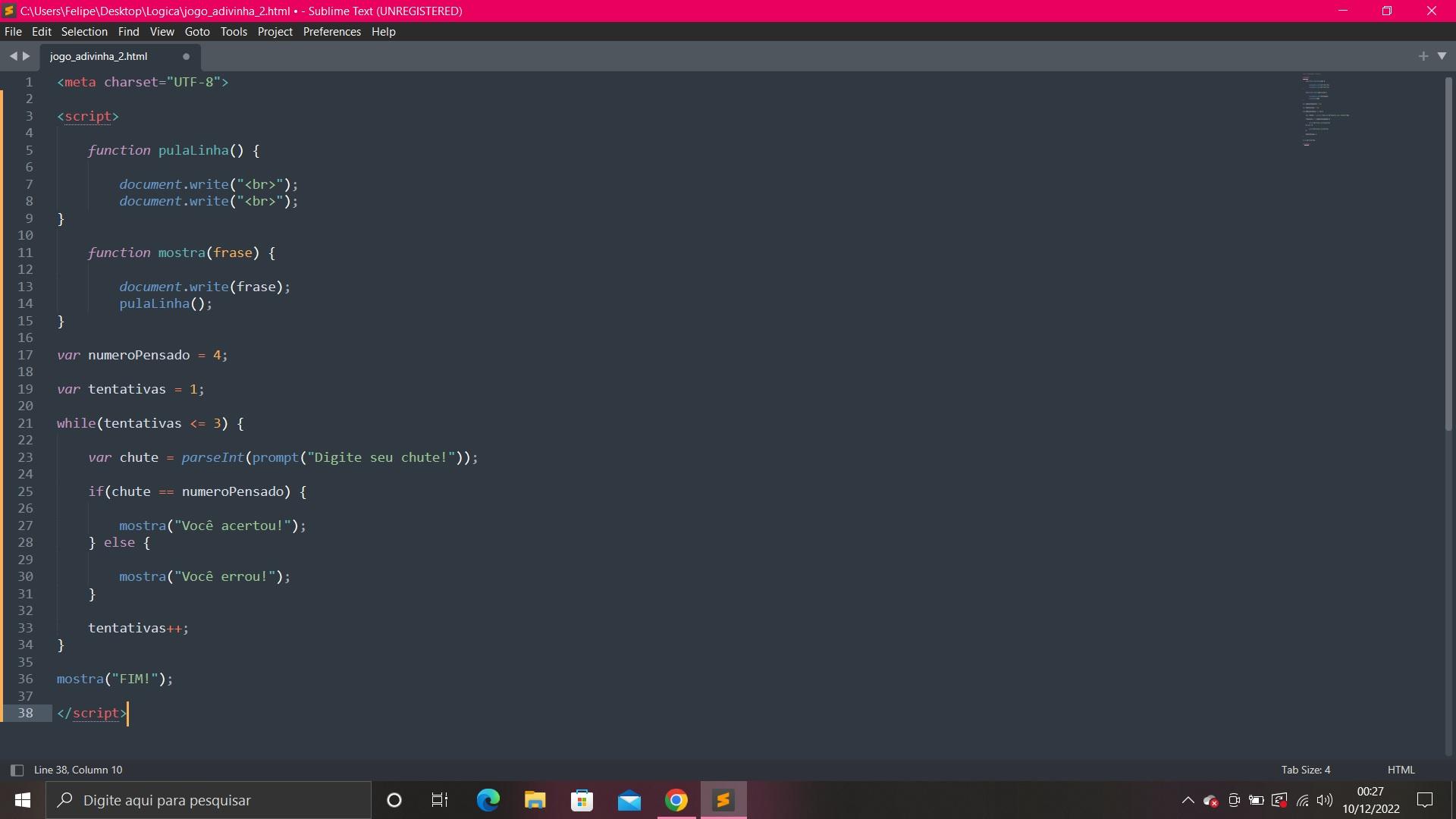Open the Help menu
The width and height of the screenshot is (1456, 819).
pyautogui.click(x=383, y=32)
